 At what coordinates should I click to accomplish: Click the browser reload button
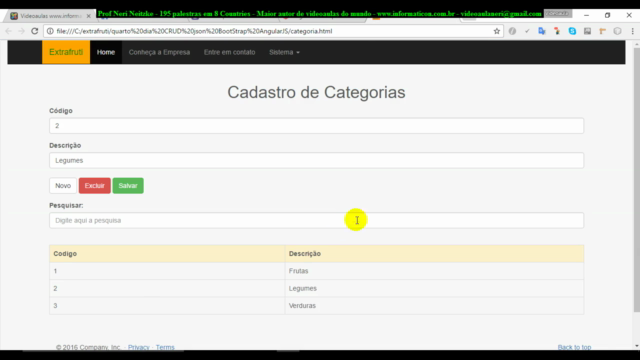35,31
